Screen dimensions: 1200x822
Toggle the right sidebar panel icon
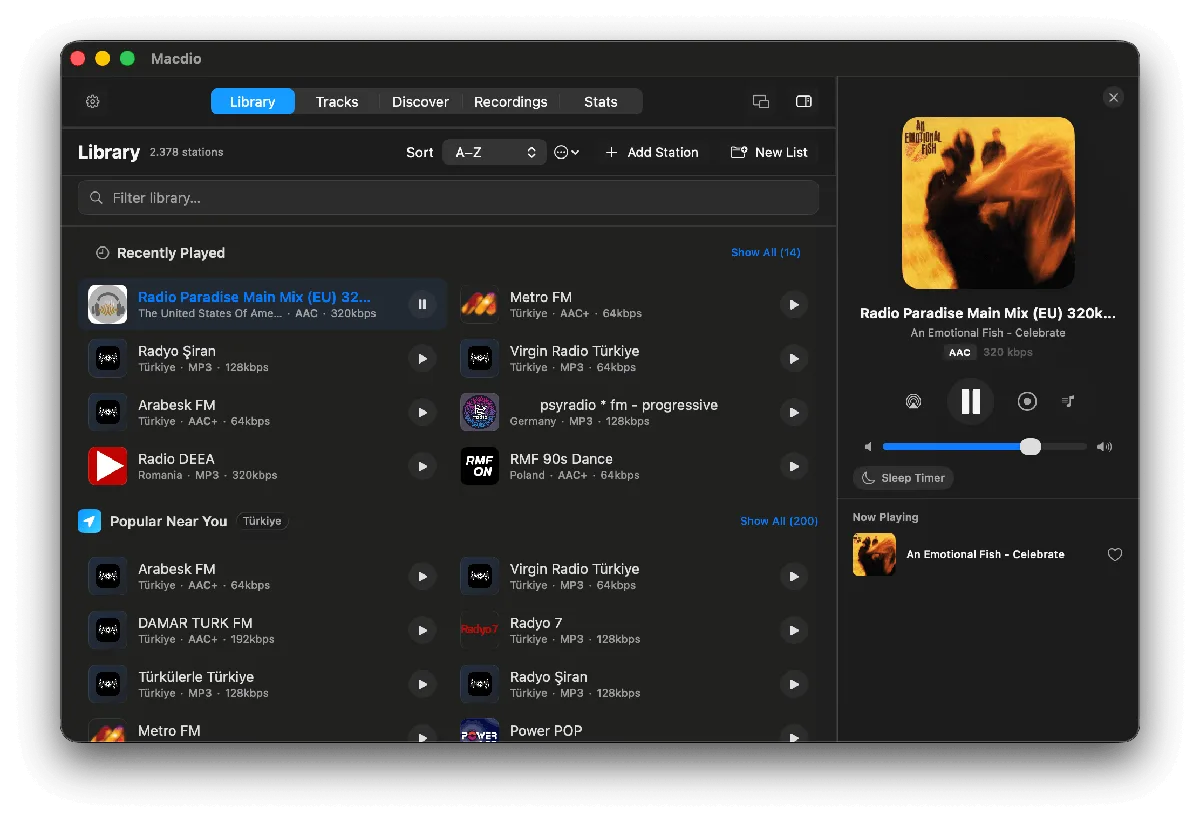803,102
